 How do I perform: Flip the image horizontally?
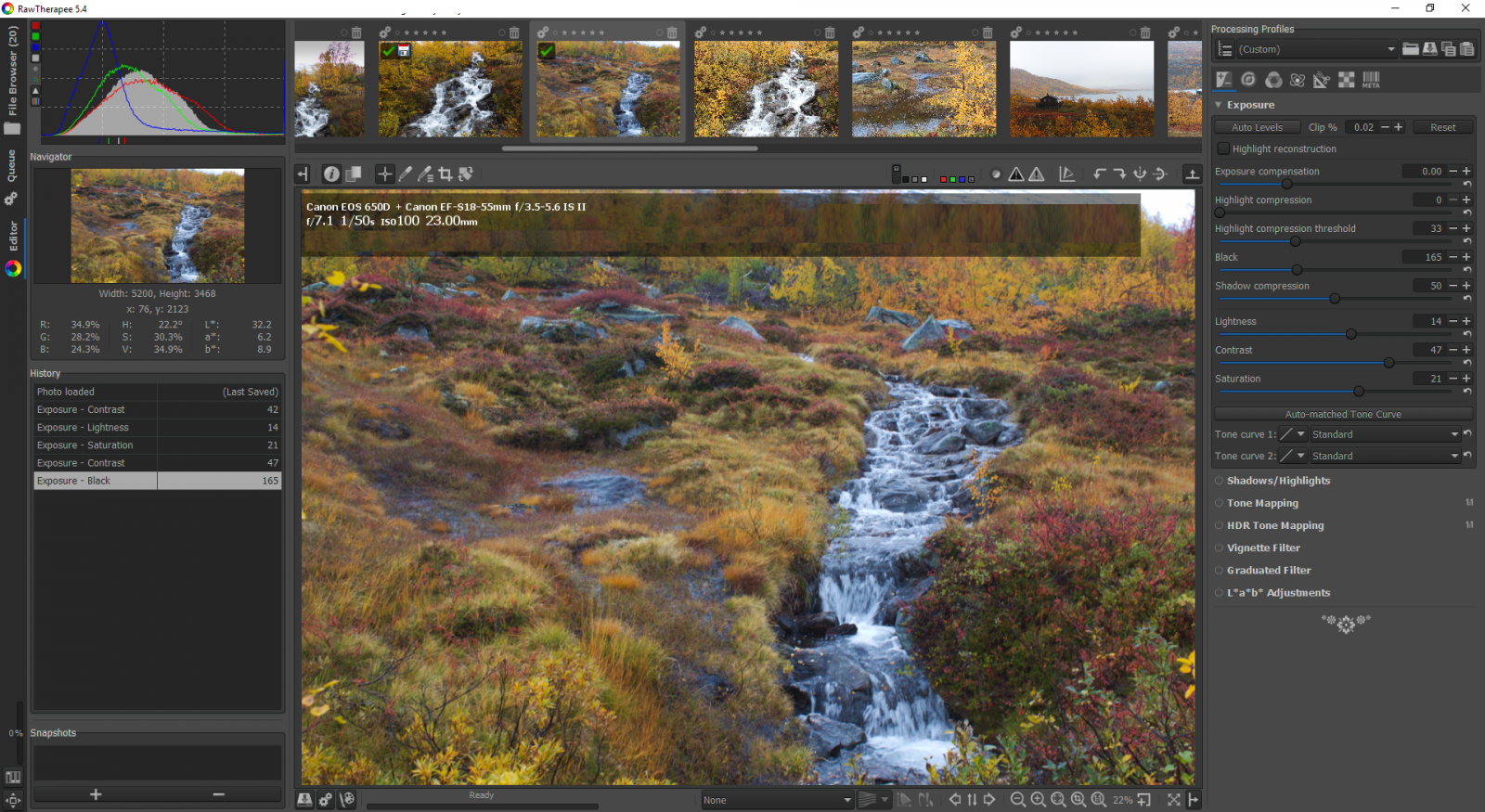[x=1141, y=174]
